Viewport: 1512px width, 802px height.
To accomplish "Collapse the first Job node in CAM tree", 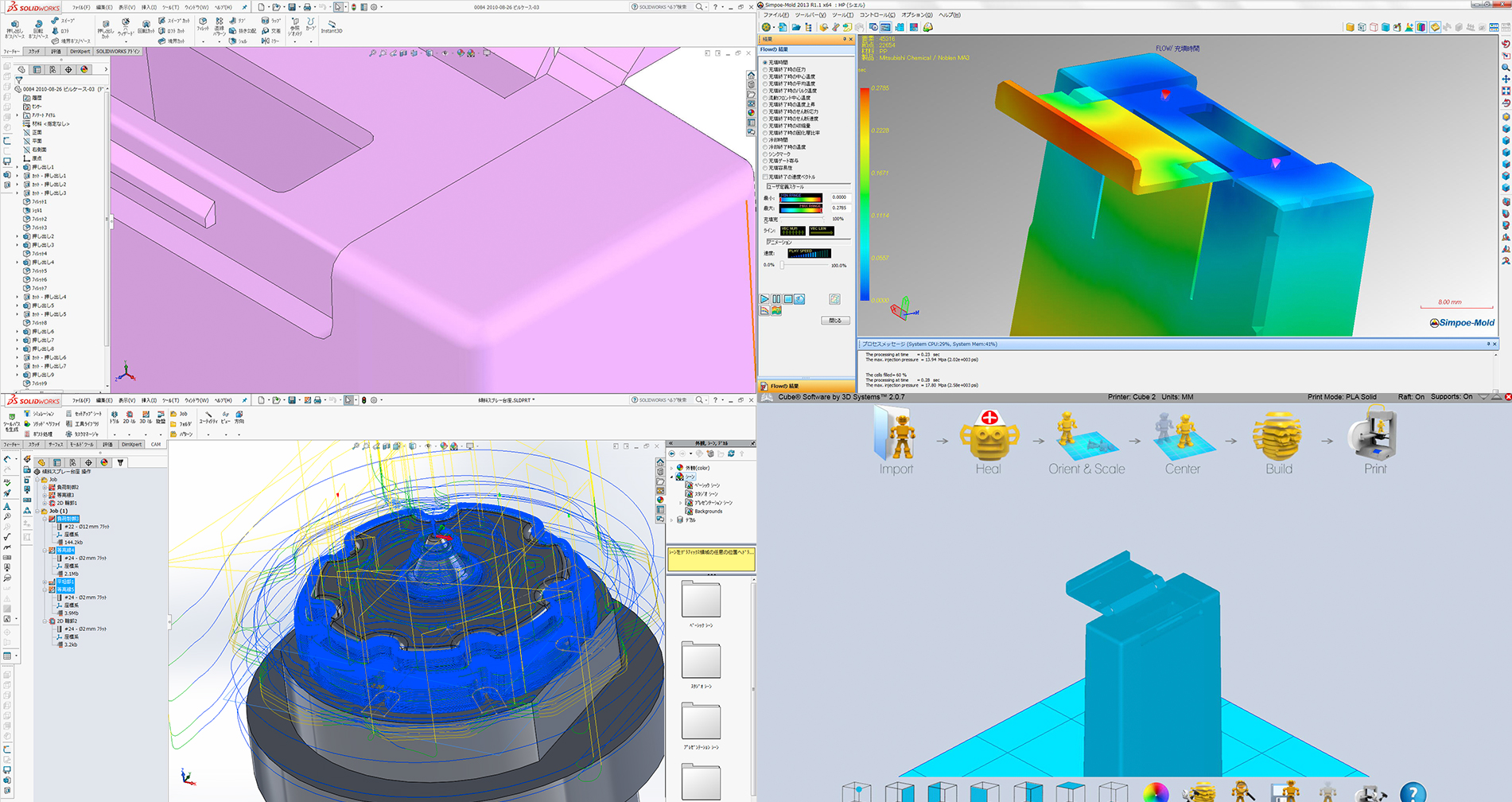I will click(37, 480).
